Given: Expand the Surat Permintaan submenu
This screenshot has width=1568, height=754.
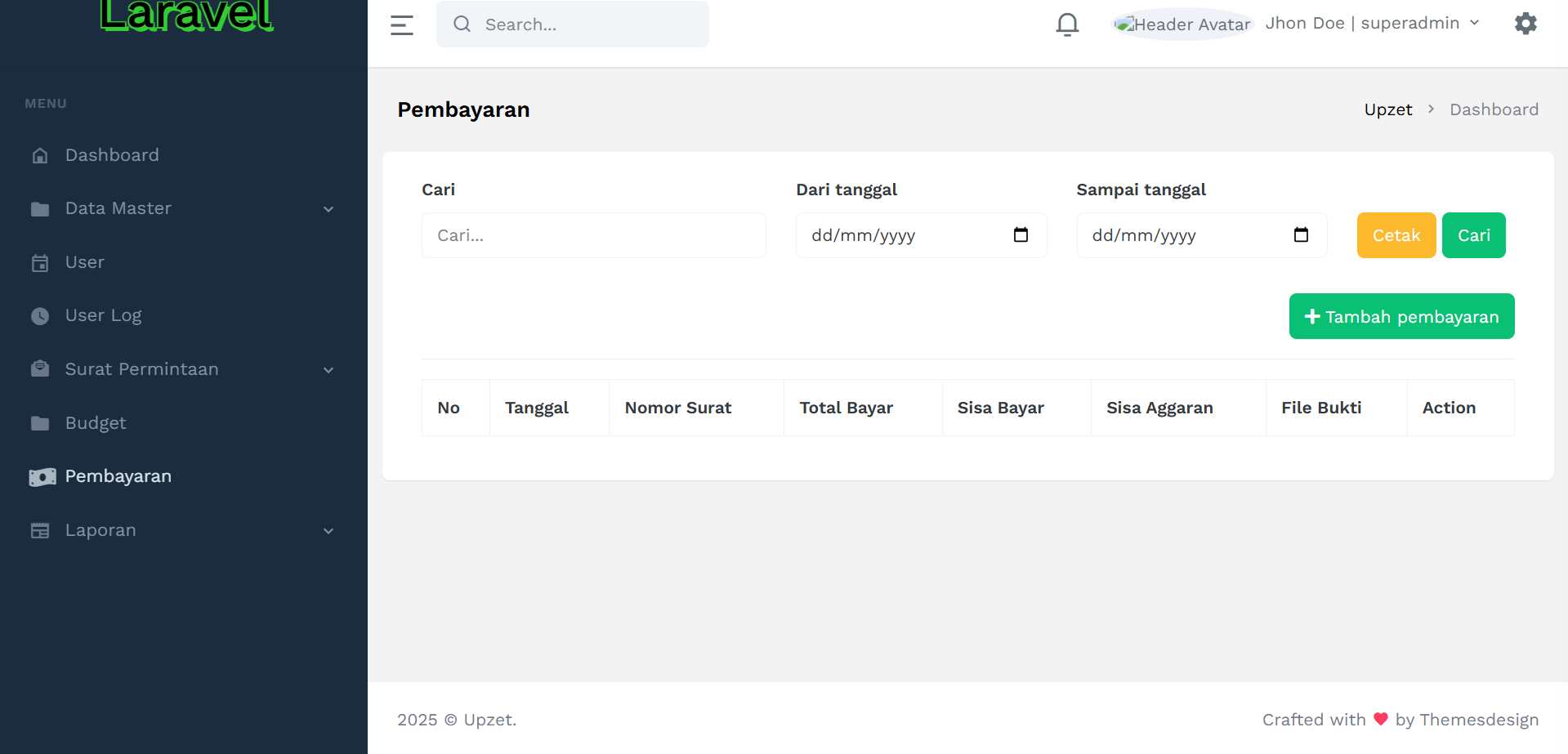Looking at the screenshot, I should pos(328,370).
